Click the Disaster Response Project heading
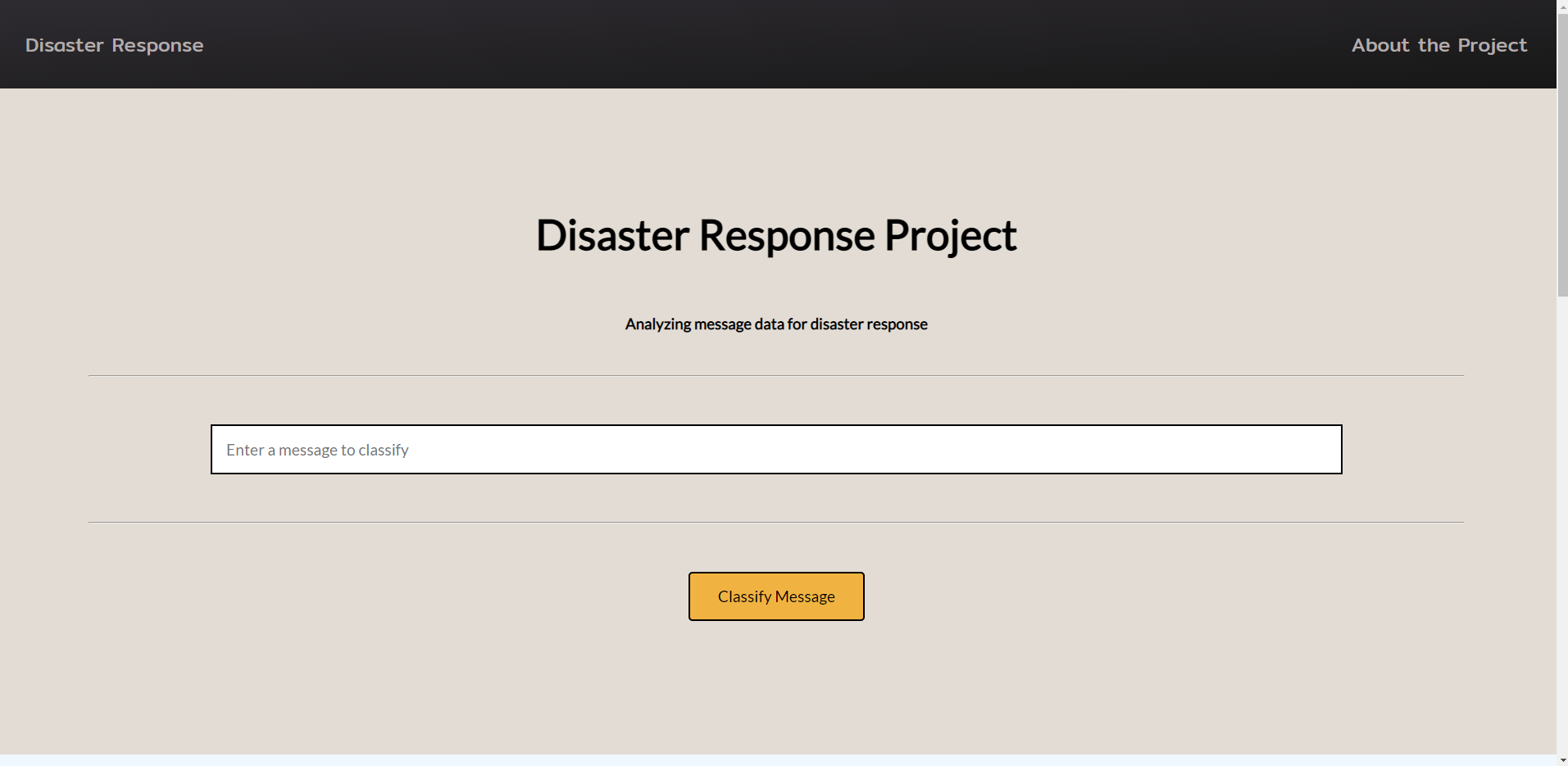Screen dimensions: 1568x766 pyautogui.click(x=776, y=236)
